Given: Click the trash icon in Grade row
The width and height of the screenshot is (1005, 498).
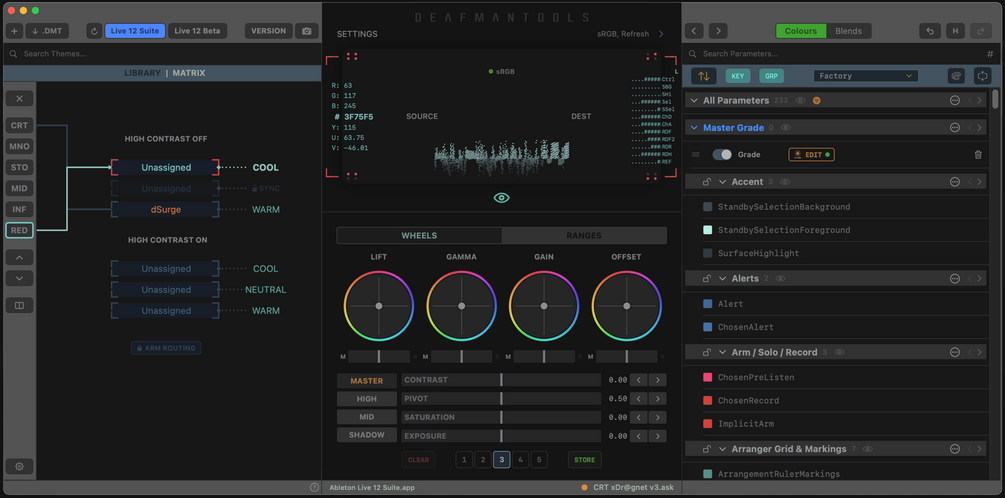Looking at the screenshot, I should click(977, 154).
